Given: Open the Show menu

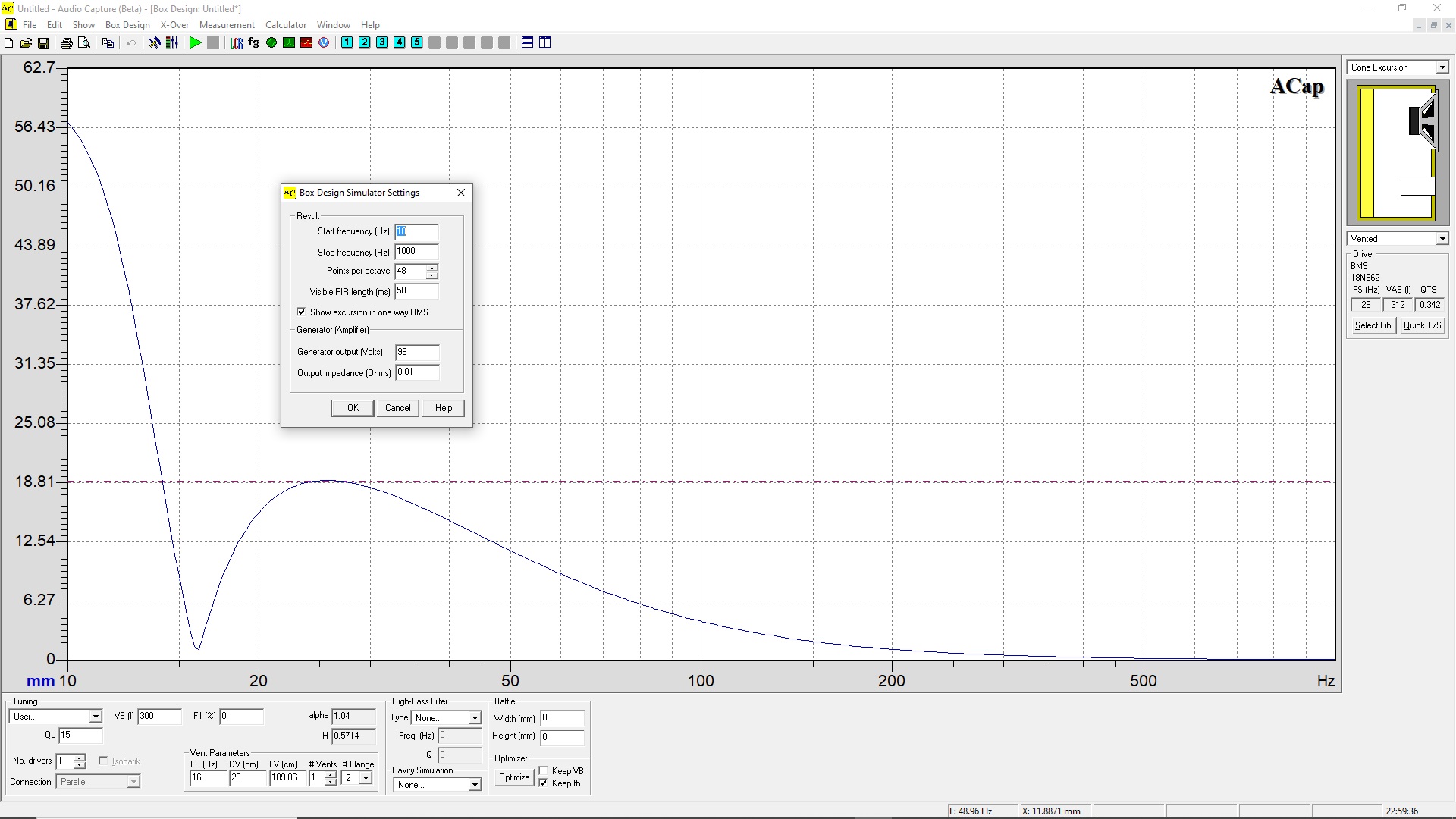Looking at the screenshot, I should pyautogui.click(x=83, y=25).
